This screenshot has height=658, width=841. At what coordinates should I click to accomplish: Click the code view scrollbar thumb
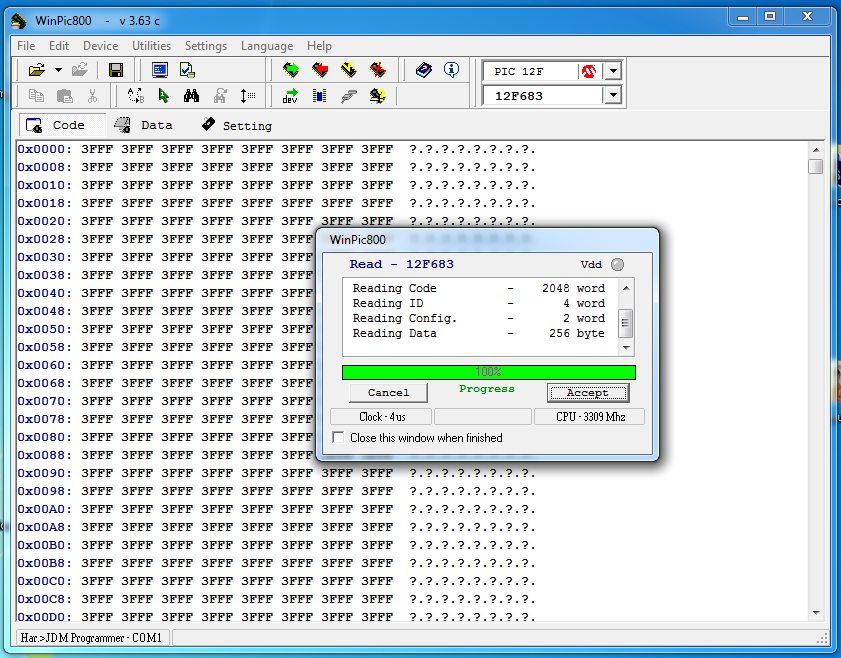(x=816, y=166)
